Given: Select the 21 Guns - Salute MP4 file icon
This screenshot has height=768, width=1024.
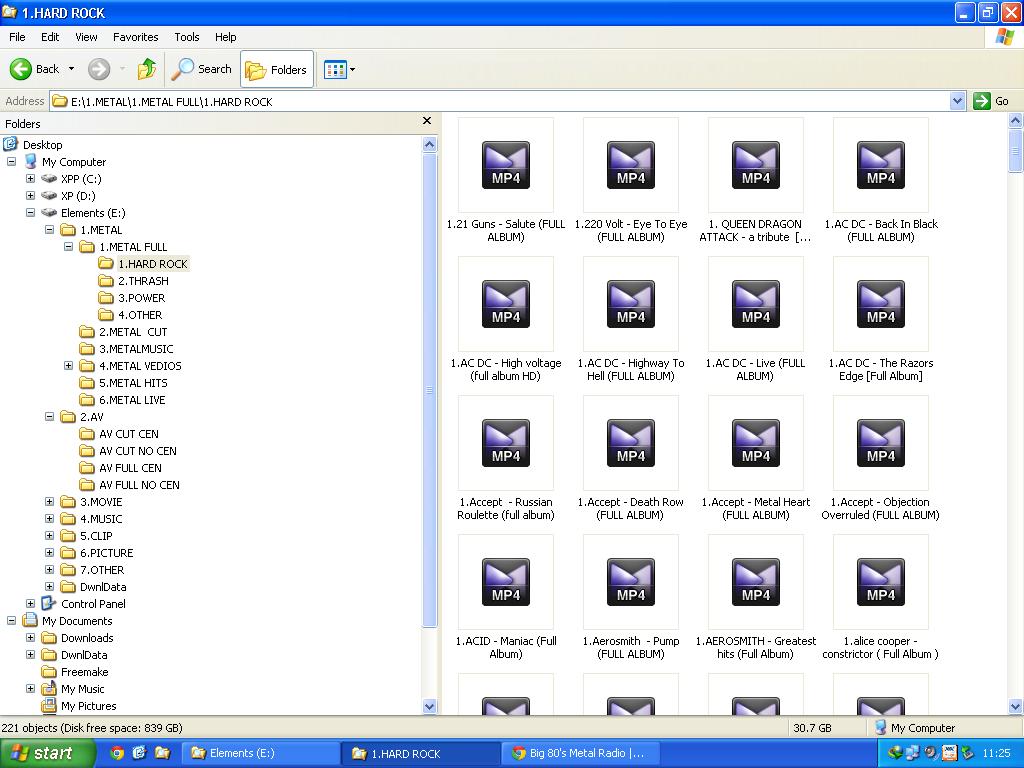Looking at the screenshot, I should [x=506, y=165].
